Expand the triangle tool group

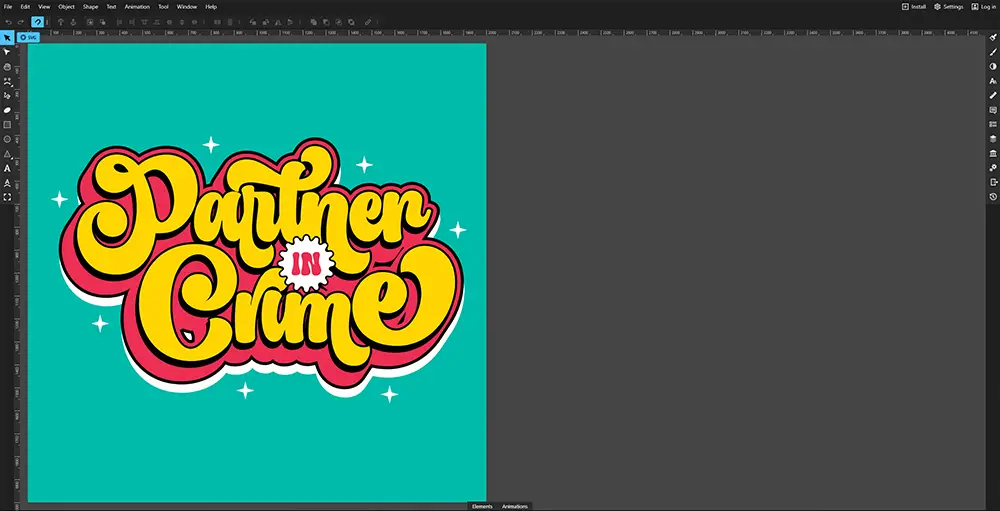[7, 154]
